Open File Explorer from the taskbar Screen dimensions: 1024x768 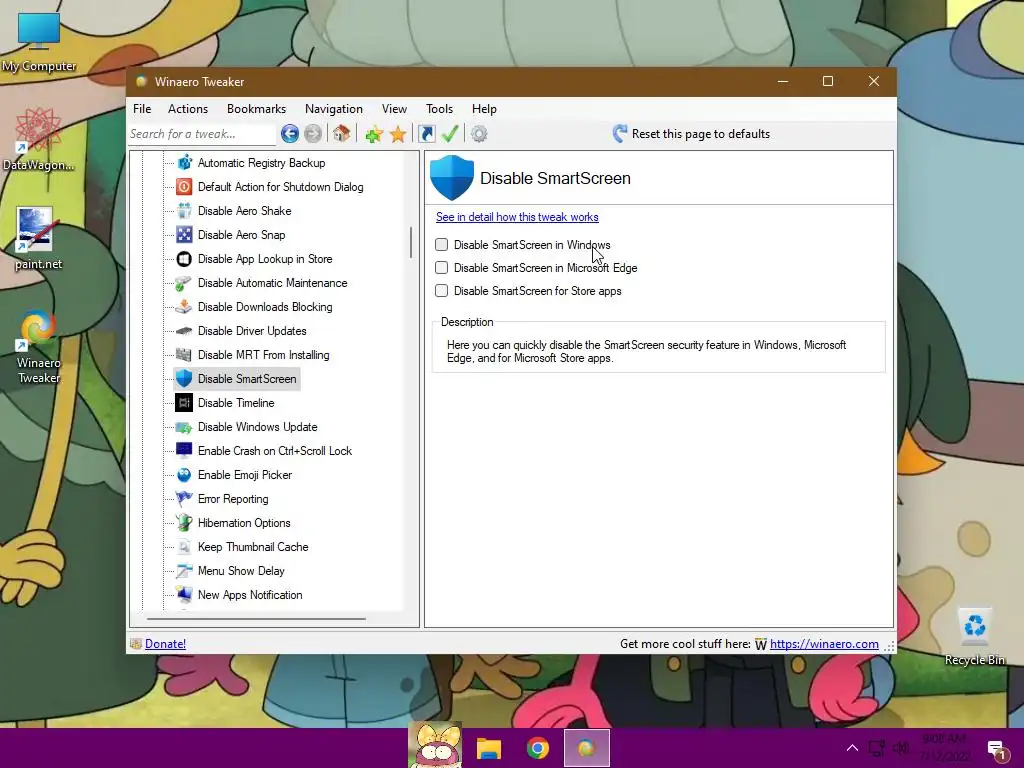coord(488,748)
